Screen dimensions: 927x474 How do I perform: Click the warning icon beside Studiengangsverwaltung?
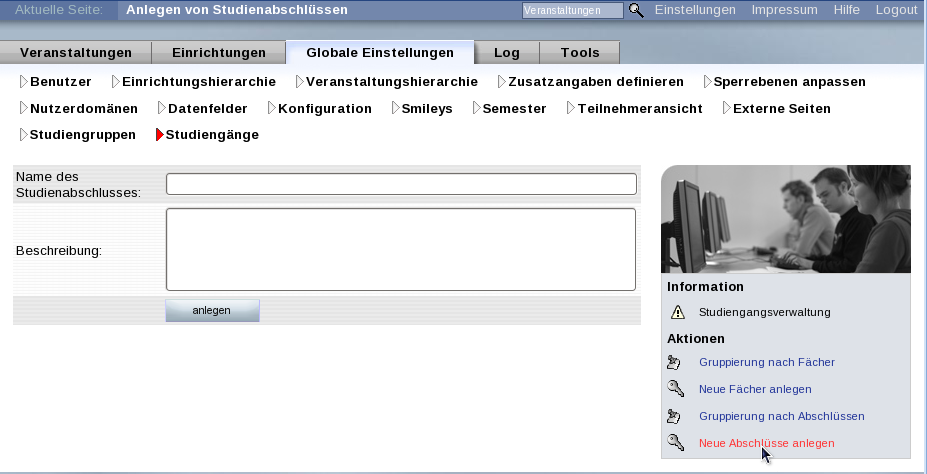(x=677, y=312)
